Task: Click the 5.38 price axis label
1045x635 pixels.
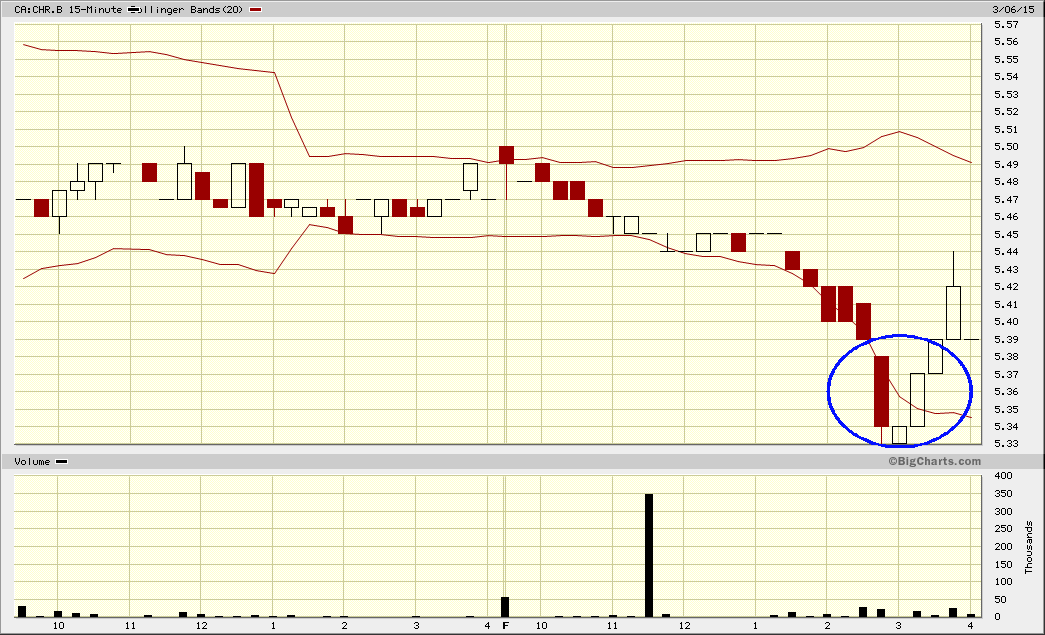Action: tap(1006, 356)
